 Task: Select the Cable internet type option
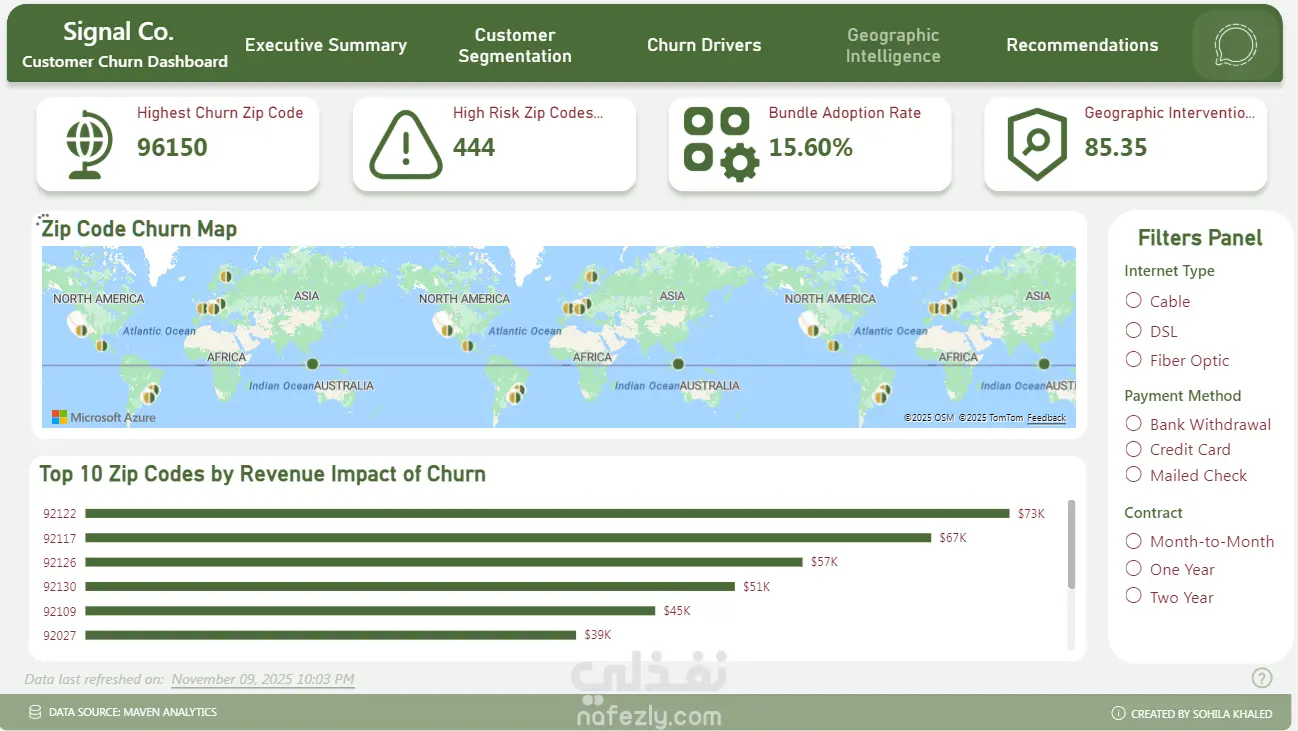1134,301
